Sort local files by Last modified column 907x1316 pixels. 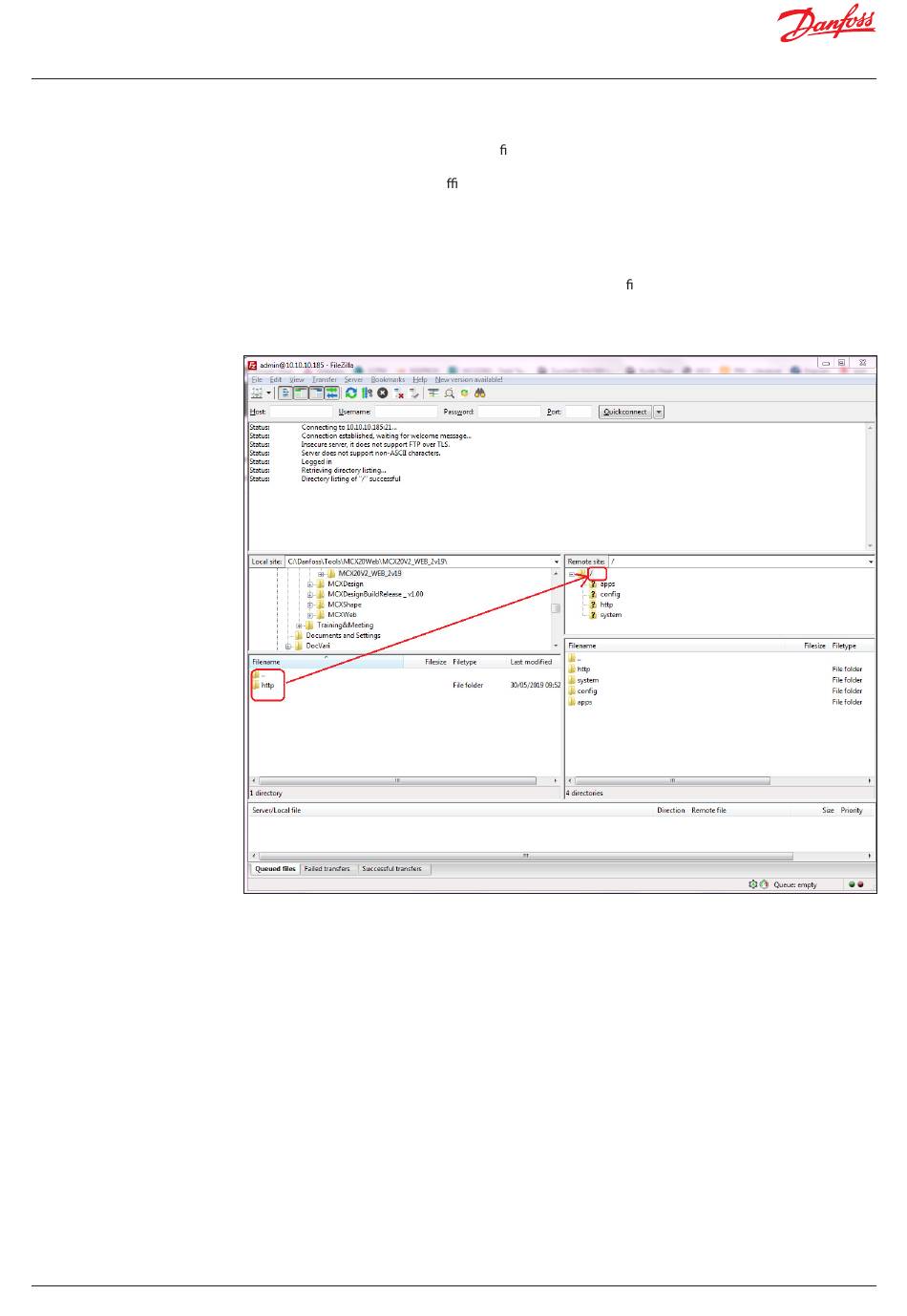point(532,662)
